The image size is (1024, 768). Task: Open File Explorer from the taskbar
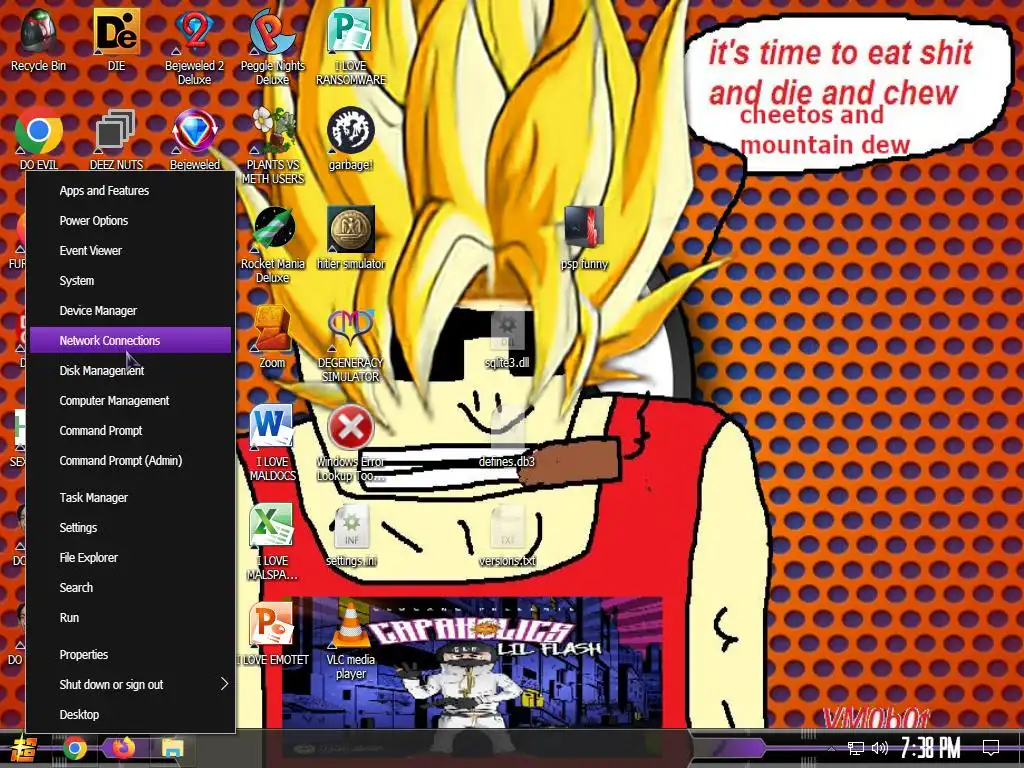coord(173,748)
